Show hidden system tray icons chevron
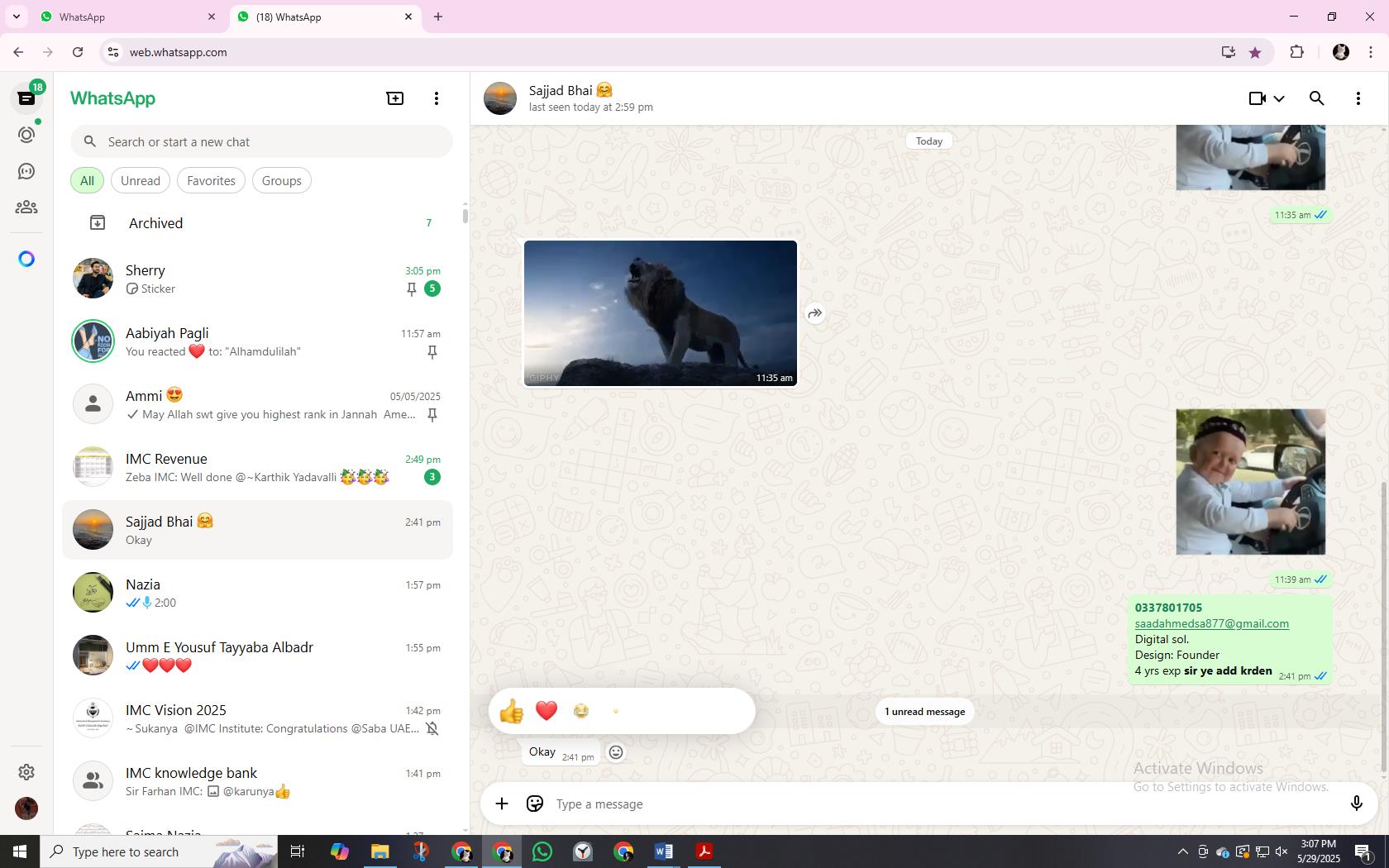The image size is (1389, 868). (1182, 851)
